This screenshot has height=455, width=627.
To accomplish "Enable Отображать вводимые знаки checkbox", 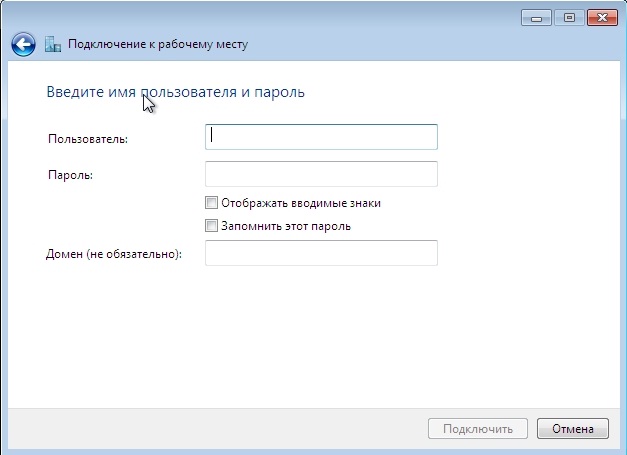I will 211,203.
